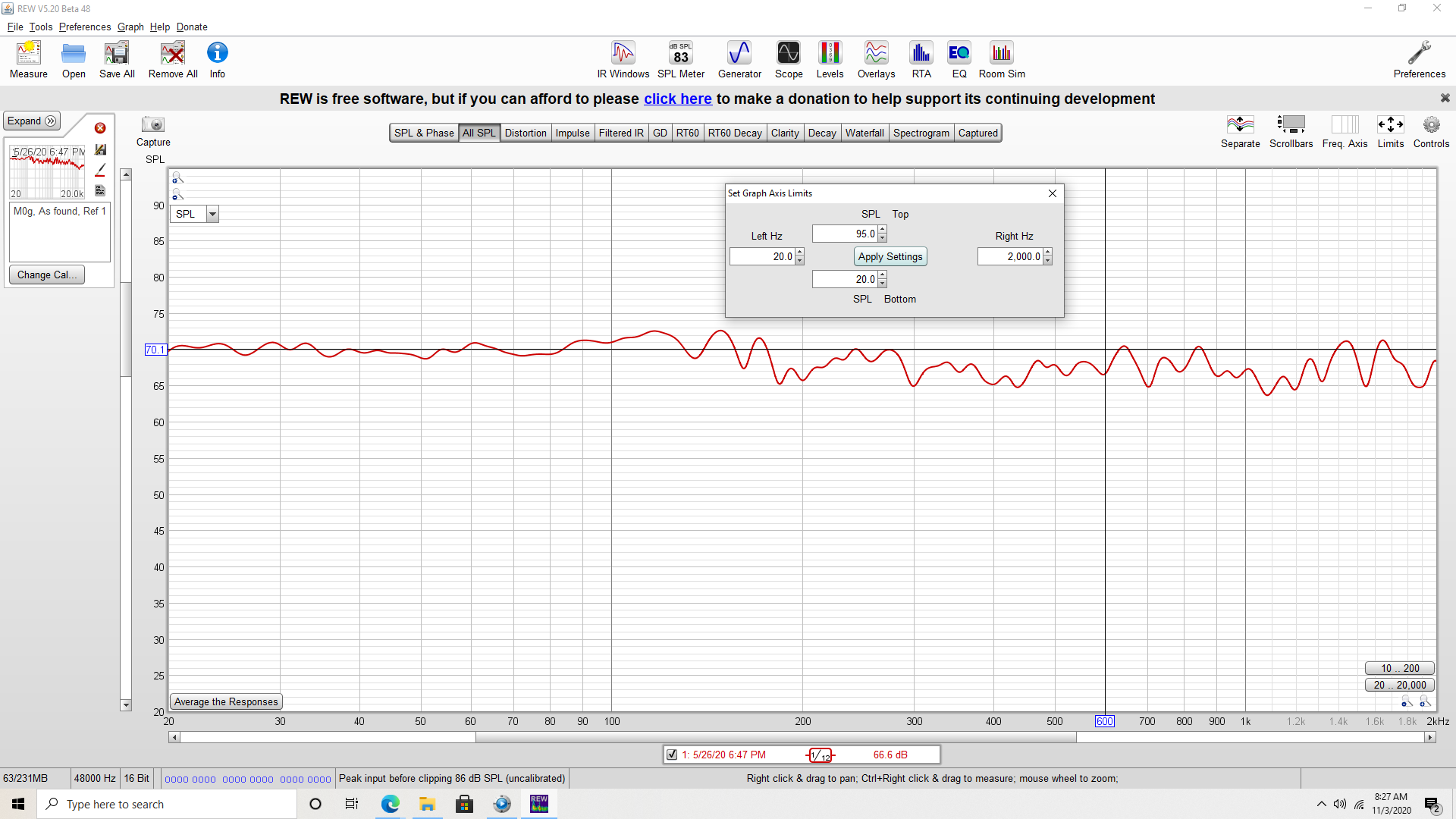Switch to the Waterfall tab
This screenshot has height=819, width=1456.
[x=864, y=133]
